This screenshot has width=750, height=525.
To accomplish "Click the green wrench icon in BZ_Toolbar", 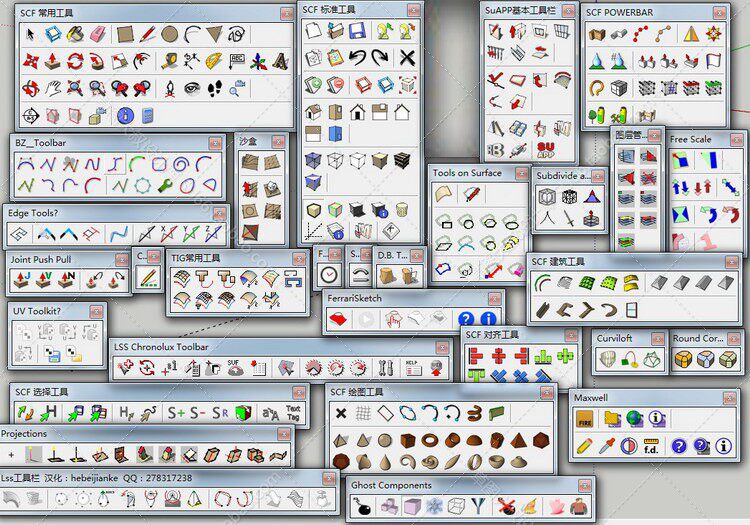I will tap(165, 186).
